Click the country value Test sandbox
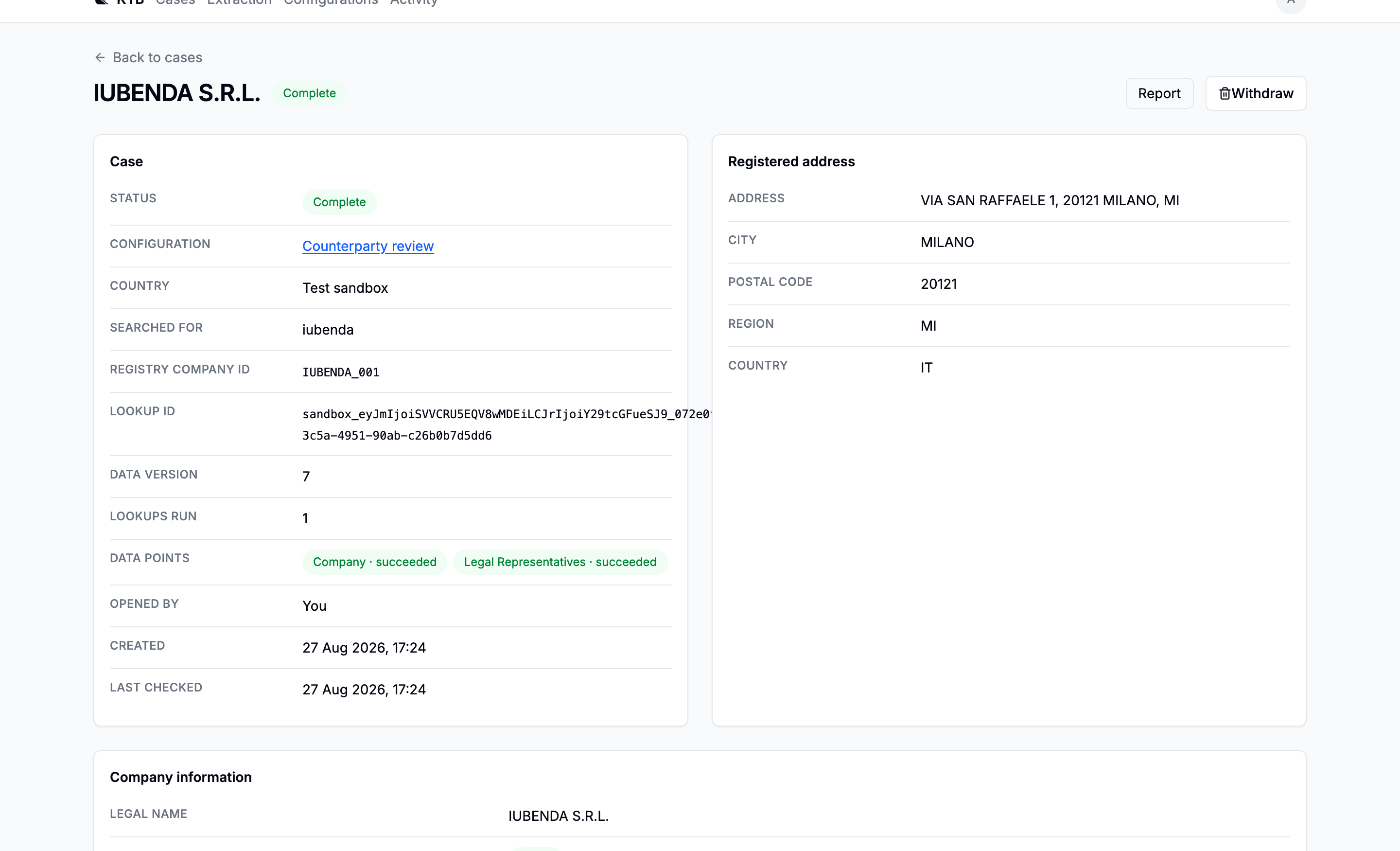Image resolution: width=1400 pixels, height=851 pixels. pos(345,288)
